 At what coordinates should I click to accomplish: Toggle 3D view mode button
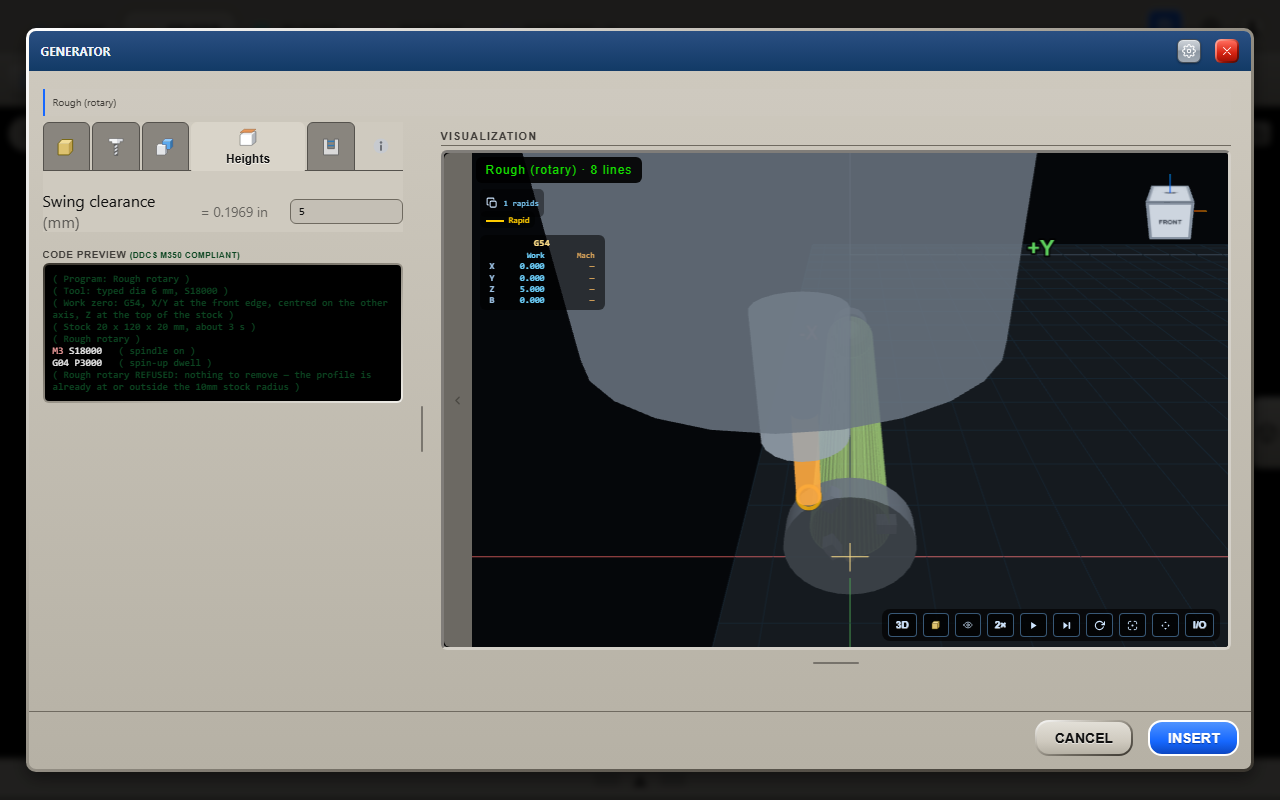(902, 625)
